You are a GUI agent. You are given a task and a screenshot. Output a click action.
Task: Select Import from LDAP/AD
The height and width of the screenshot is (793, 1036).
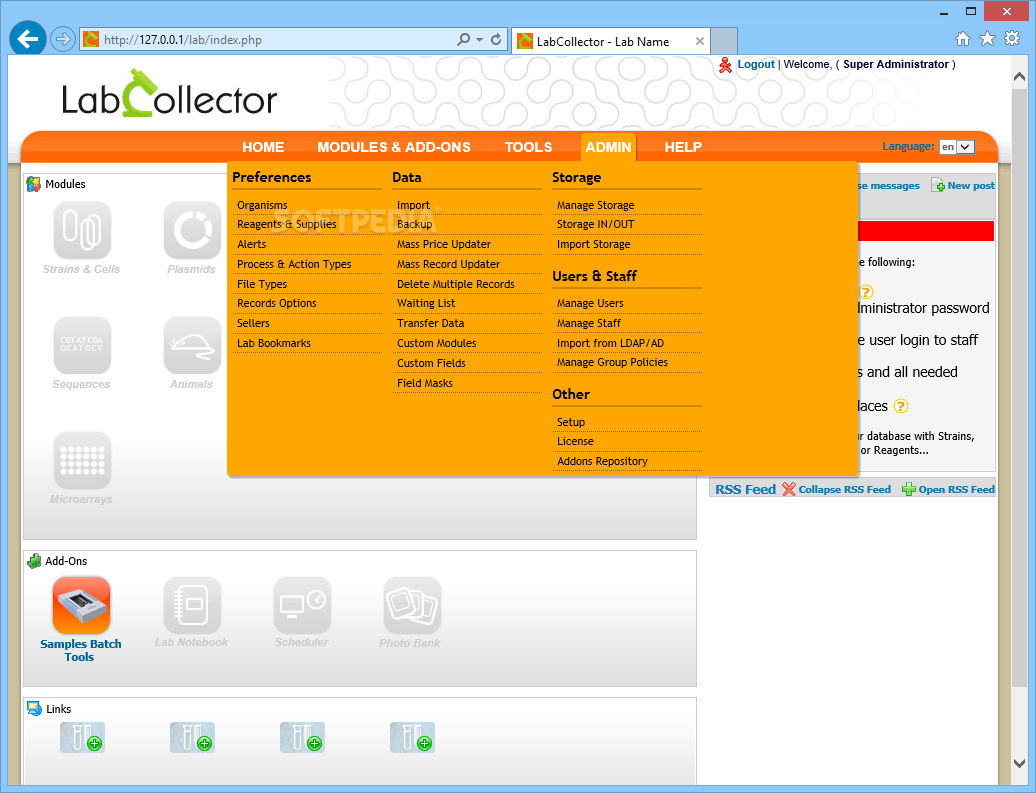[610, 343]
